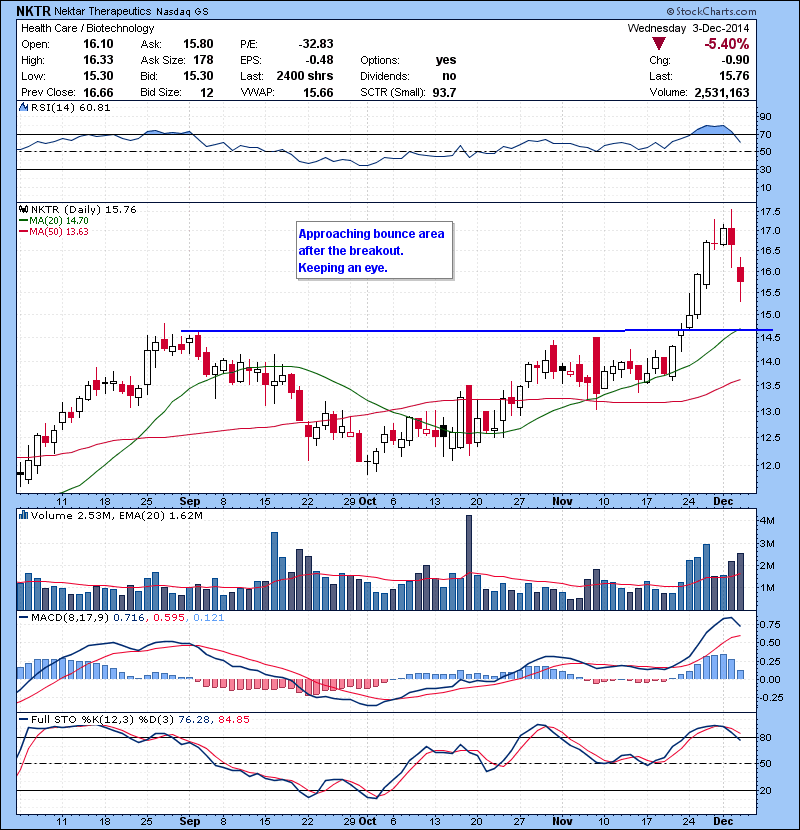Click the candlestick icon next to NKTR (Daily)
800x830 pixels.
point(23,209)
